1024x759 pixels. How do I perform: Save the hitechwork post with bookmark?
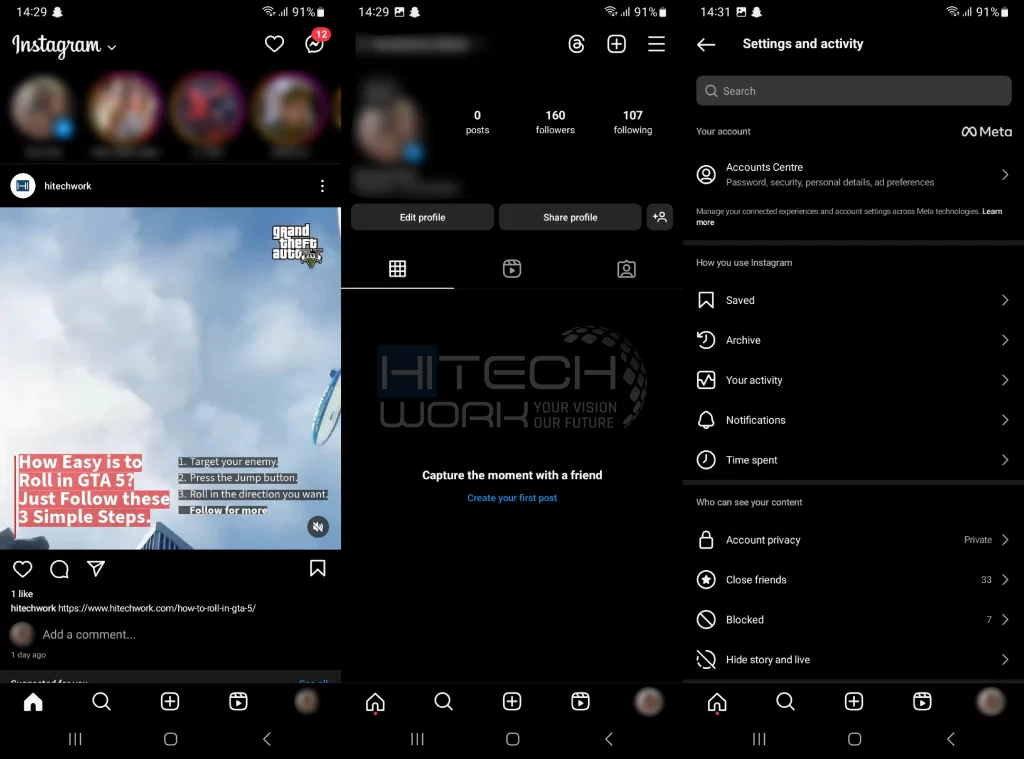317,568
